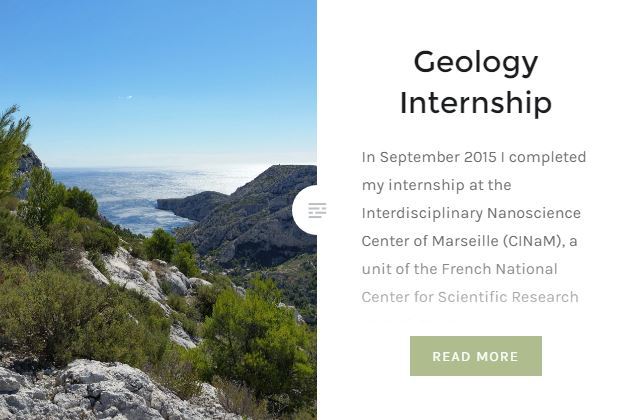Select the word "Internship" in the heading
This screenshot has width=633, height=420.
(476, 103)
